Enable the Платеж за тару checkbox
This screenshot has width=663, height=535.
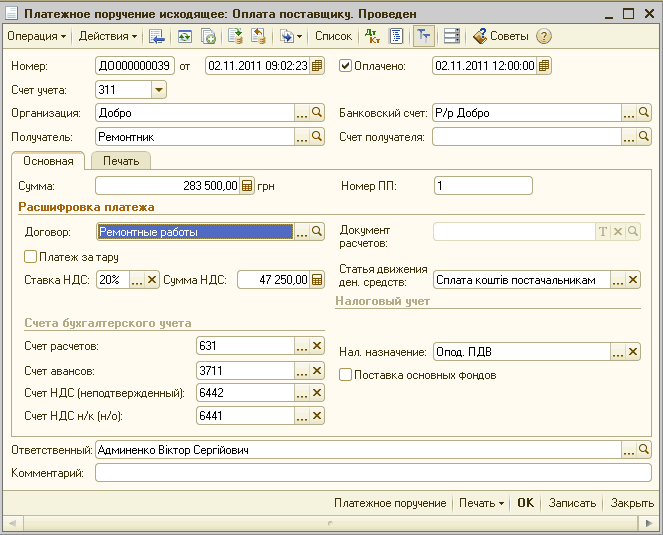(x=30, y=257)
